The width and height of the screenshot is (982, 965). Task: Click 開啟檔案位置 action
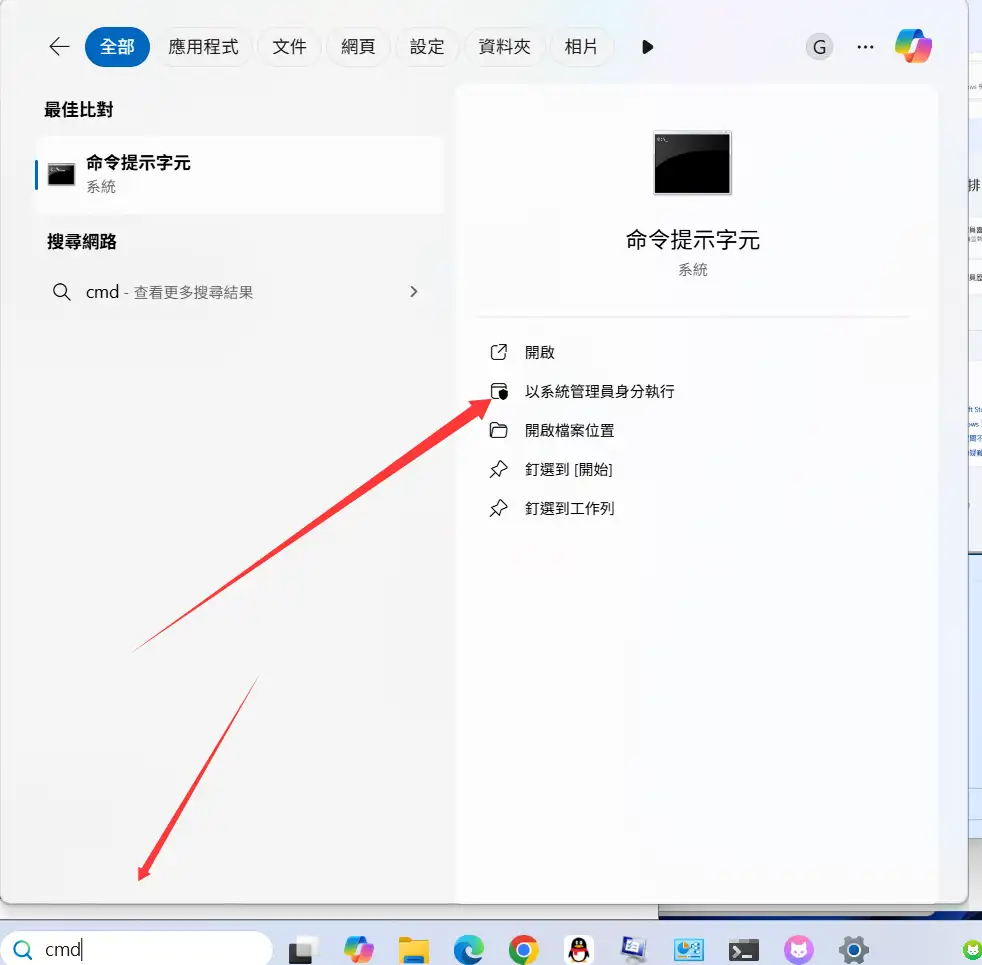pos(569,430)
